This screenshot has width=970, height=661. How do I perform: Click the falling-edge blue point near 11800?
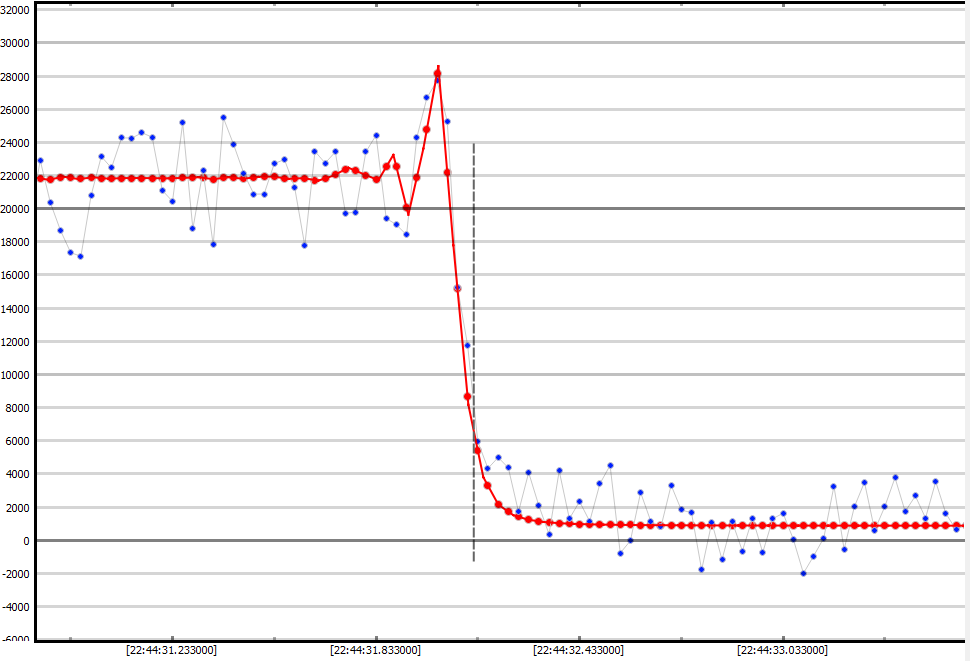(467, 345)
